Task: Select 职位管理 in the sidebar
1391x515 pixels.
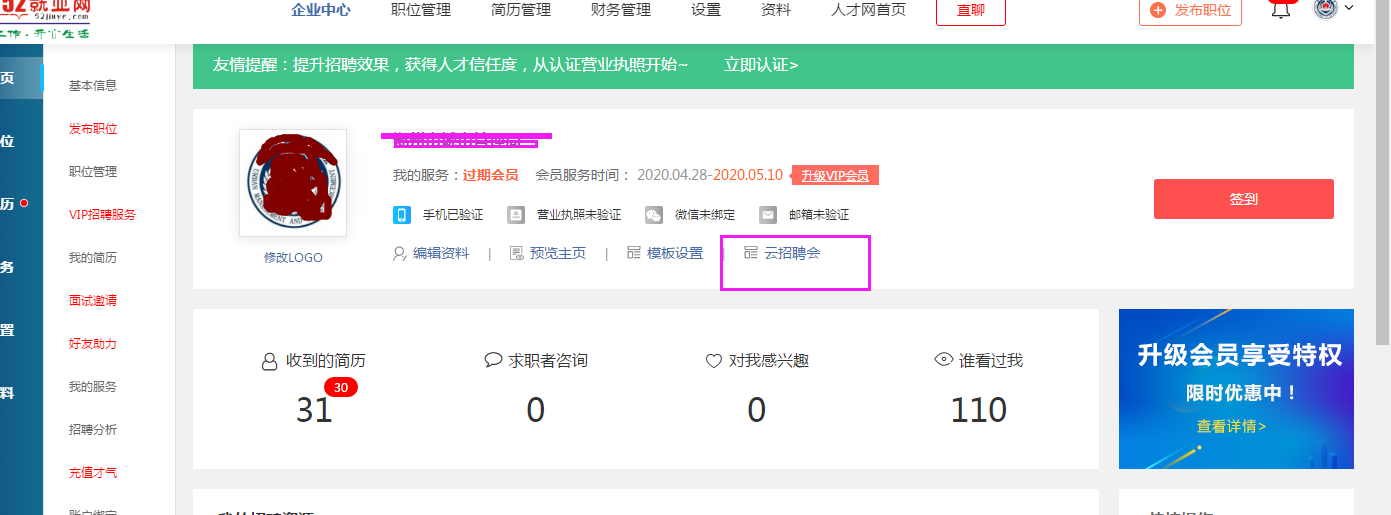Action: point(93,172)
